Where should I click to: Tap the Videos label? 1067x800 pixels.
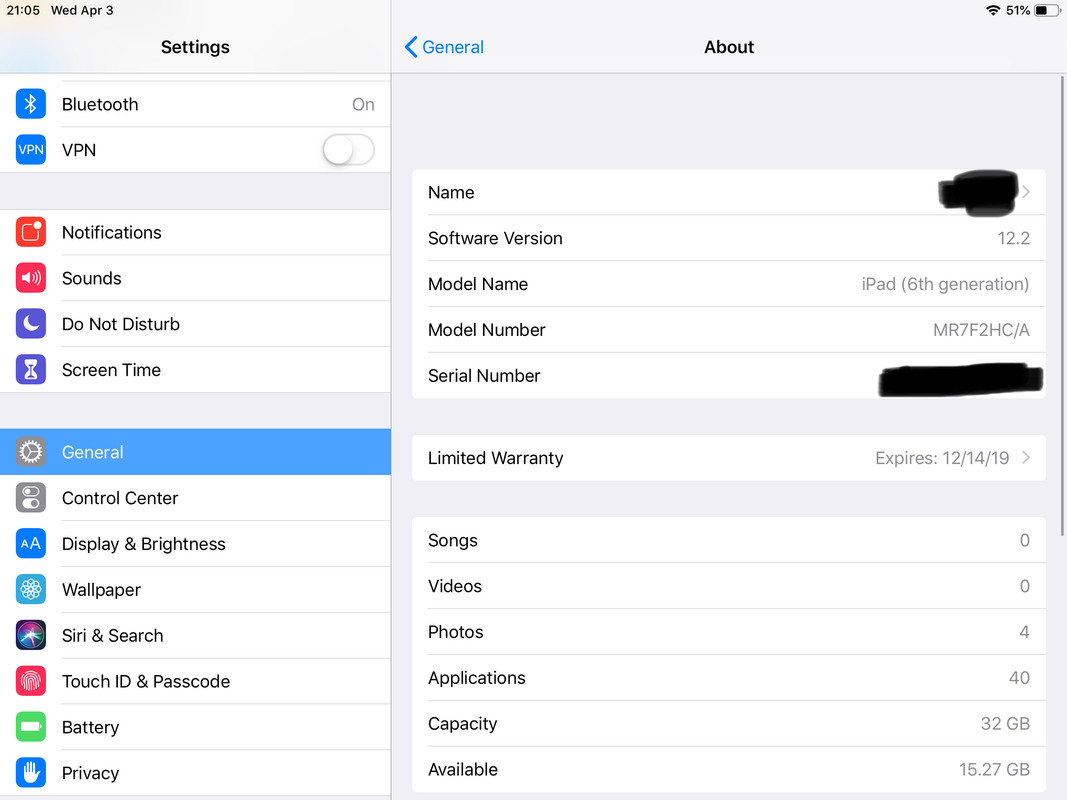tap(455, 586)
